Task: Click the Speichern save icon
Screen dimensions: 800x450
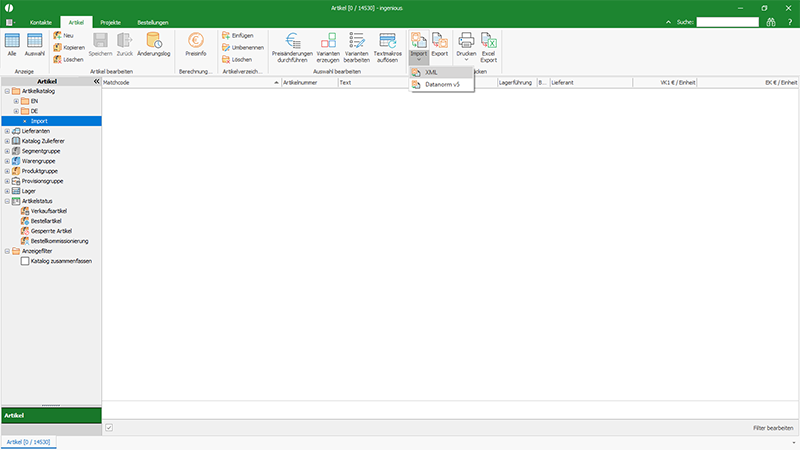Action: pos(100,44)
